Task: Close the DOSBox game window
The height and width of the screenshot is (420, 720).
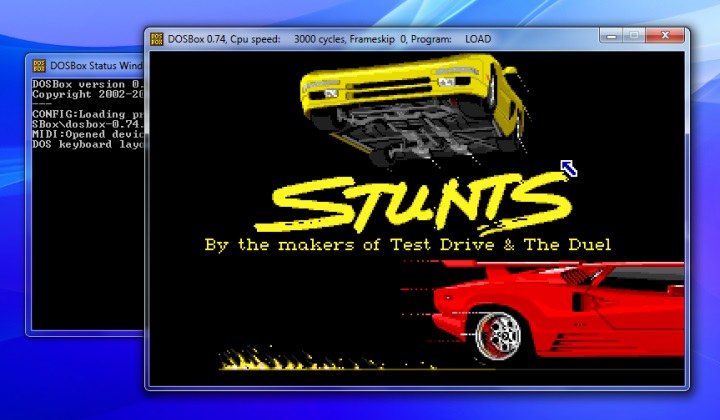Action: (x=665, y=36)
